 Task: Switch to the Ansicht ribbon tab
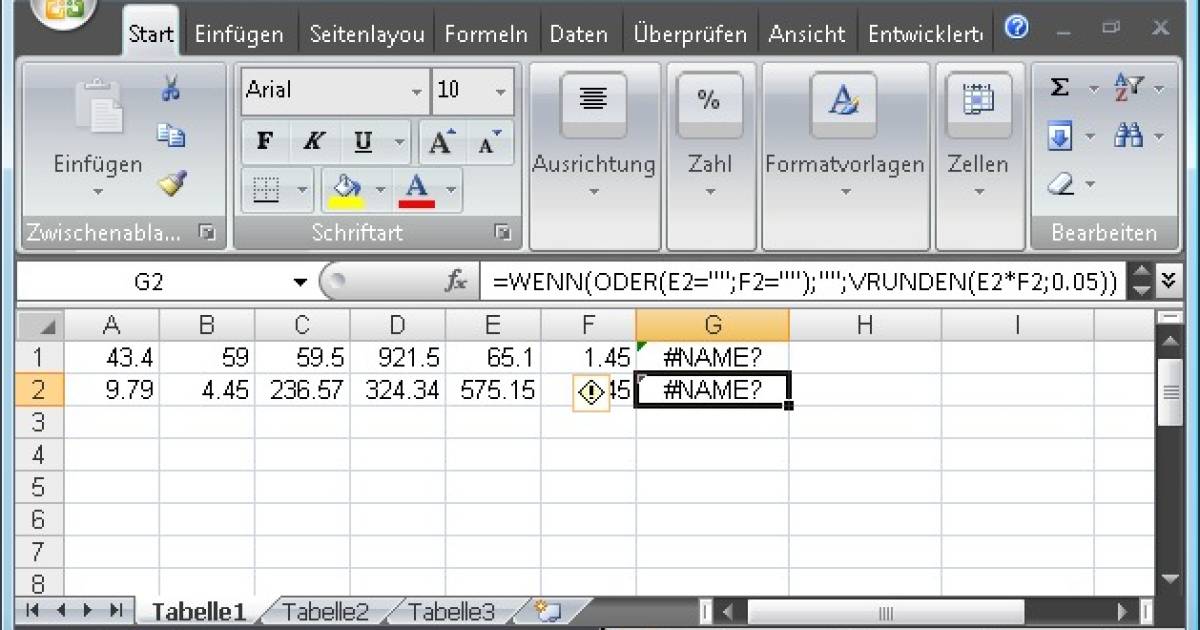click(x=807, y=34)
